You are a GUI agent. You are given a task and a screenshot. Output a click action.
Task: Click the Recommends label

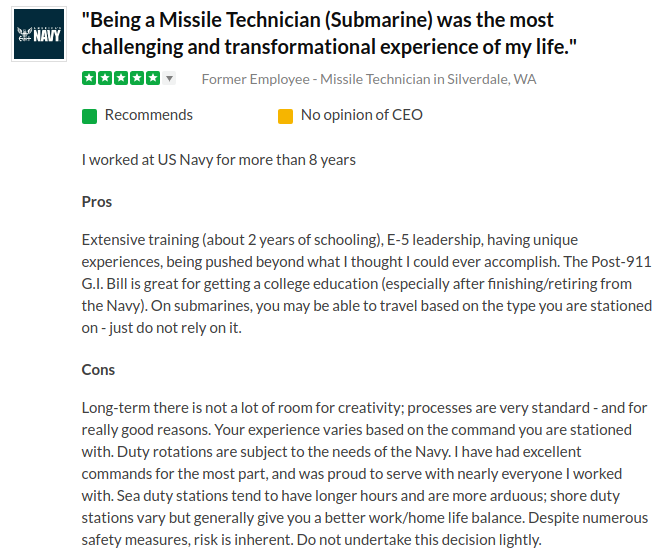148,115
